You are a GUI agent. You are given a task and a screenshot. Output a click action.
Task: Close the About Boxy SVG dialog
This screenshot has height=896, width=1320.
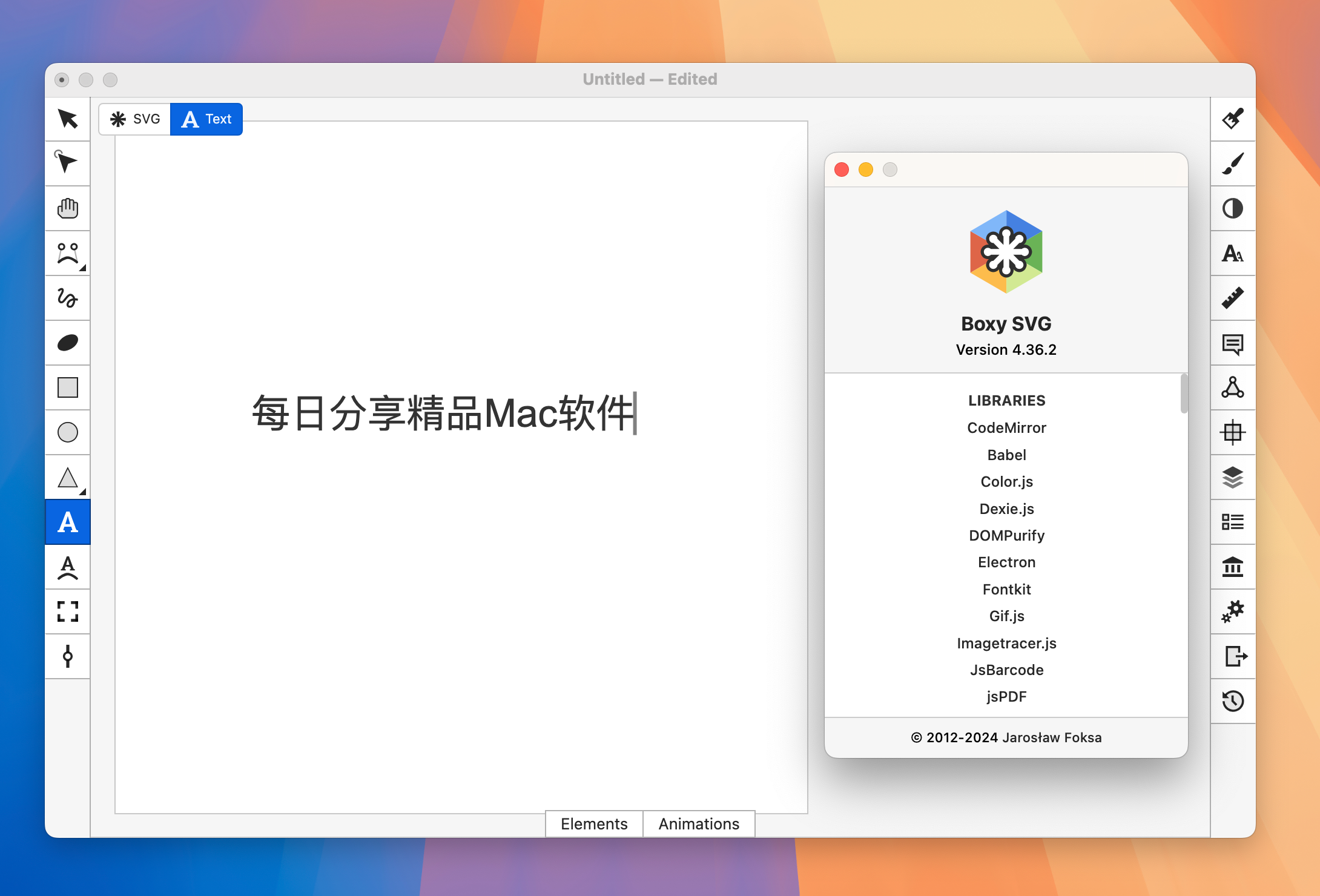(x=843, y=170)
